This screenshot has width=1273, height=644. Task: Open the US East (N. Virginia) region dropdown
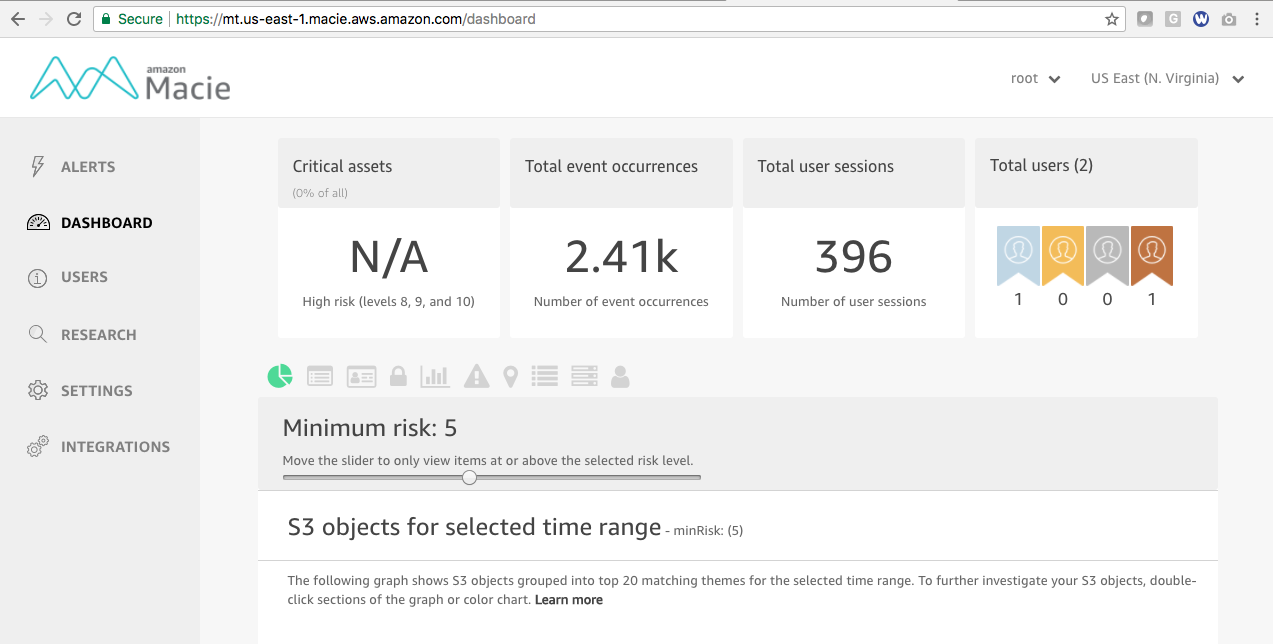[1167, 79]
